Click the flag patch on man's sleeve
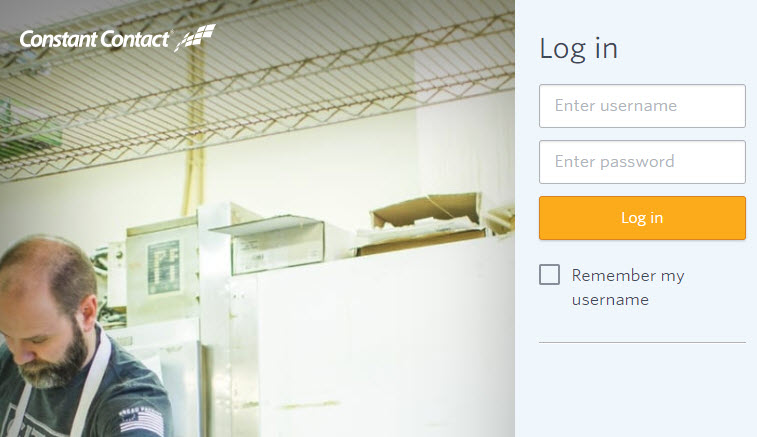The height and width of the screenshot is (437, 757). [141, 421]
